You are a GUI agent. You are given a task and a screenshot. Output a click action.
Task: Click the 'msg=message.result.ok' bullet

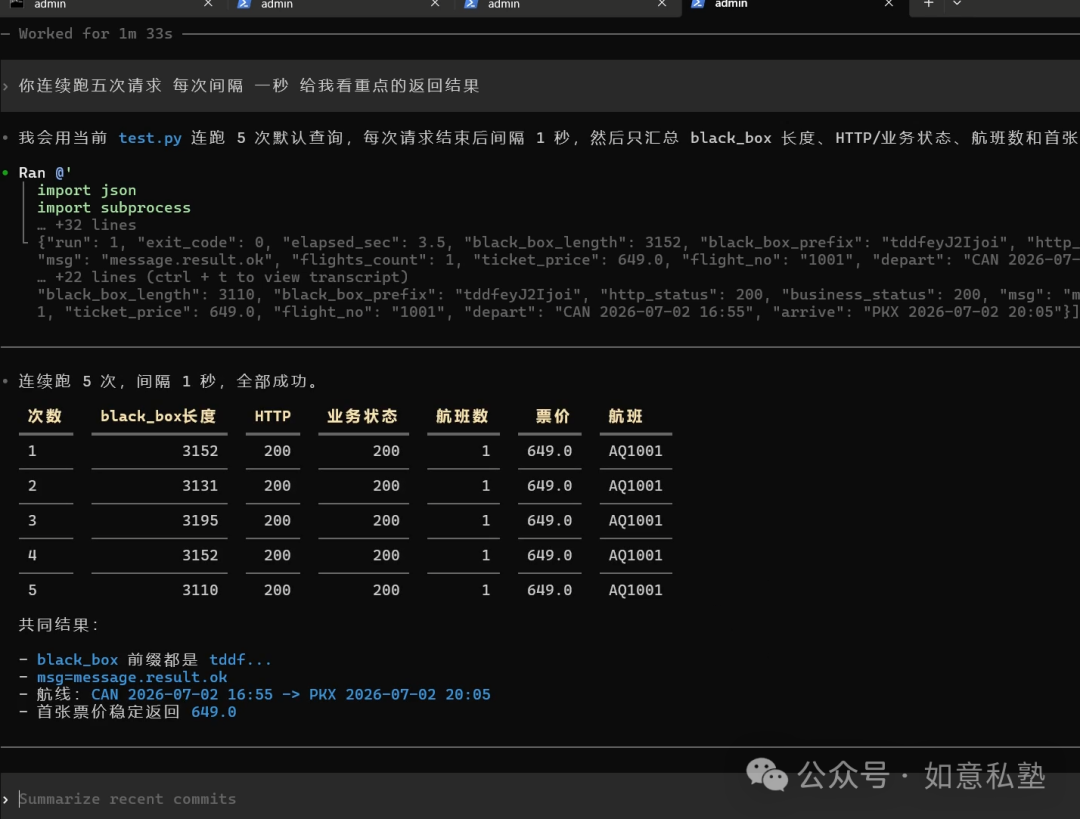132,677
